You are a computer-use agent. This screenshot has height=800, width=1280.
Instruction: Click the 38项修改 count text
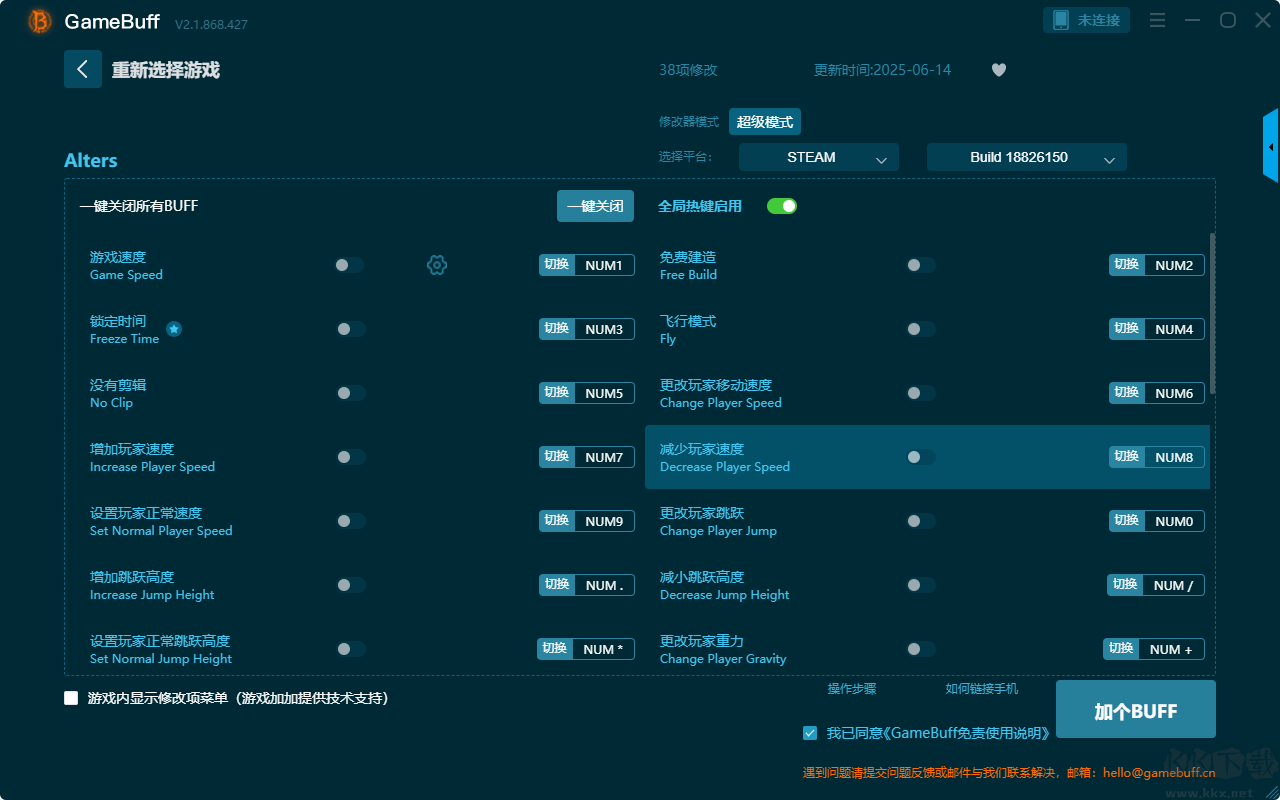click(688, 70)
